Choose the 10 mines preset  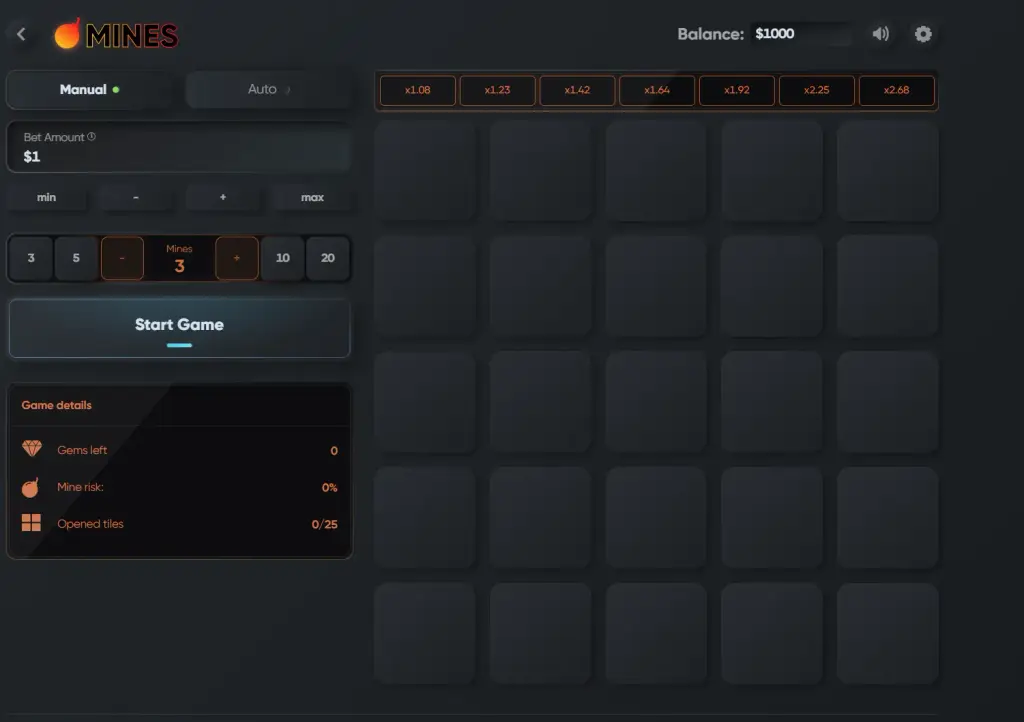[x=283, y=258]
